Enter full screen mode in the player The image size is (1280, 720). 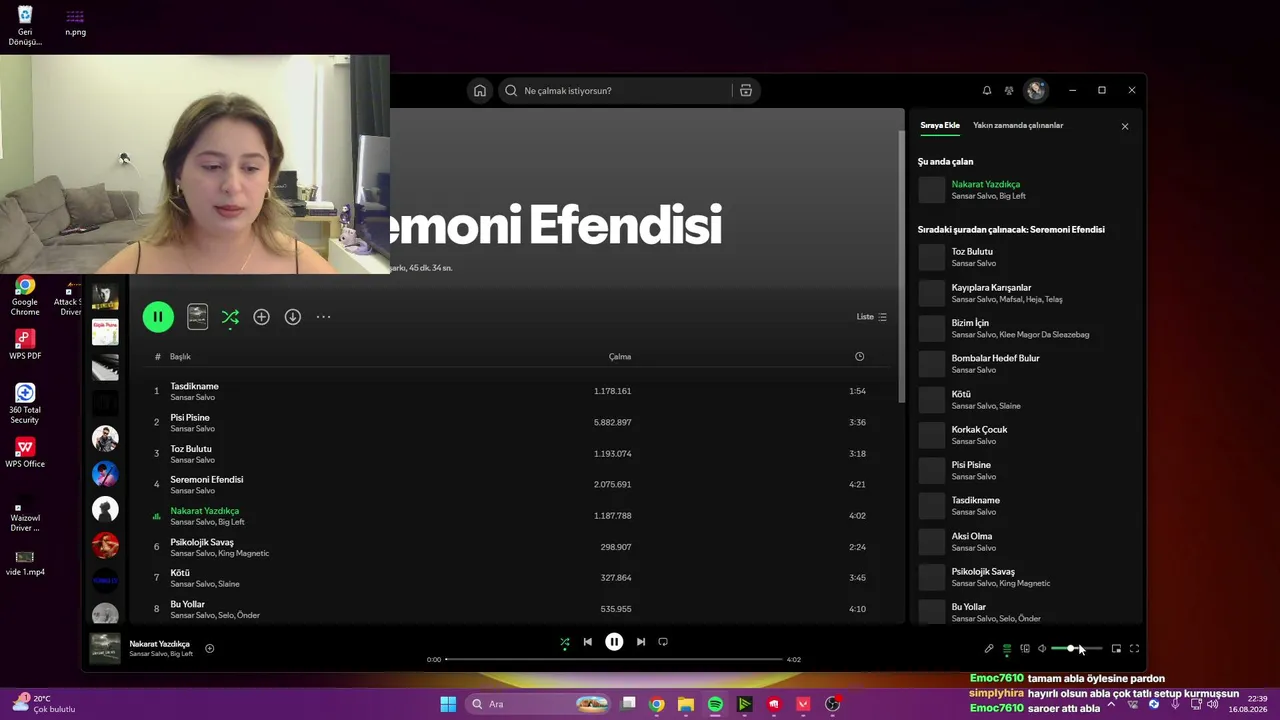point(1134,649)
